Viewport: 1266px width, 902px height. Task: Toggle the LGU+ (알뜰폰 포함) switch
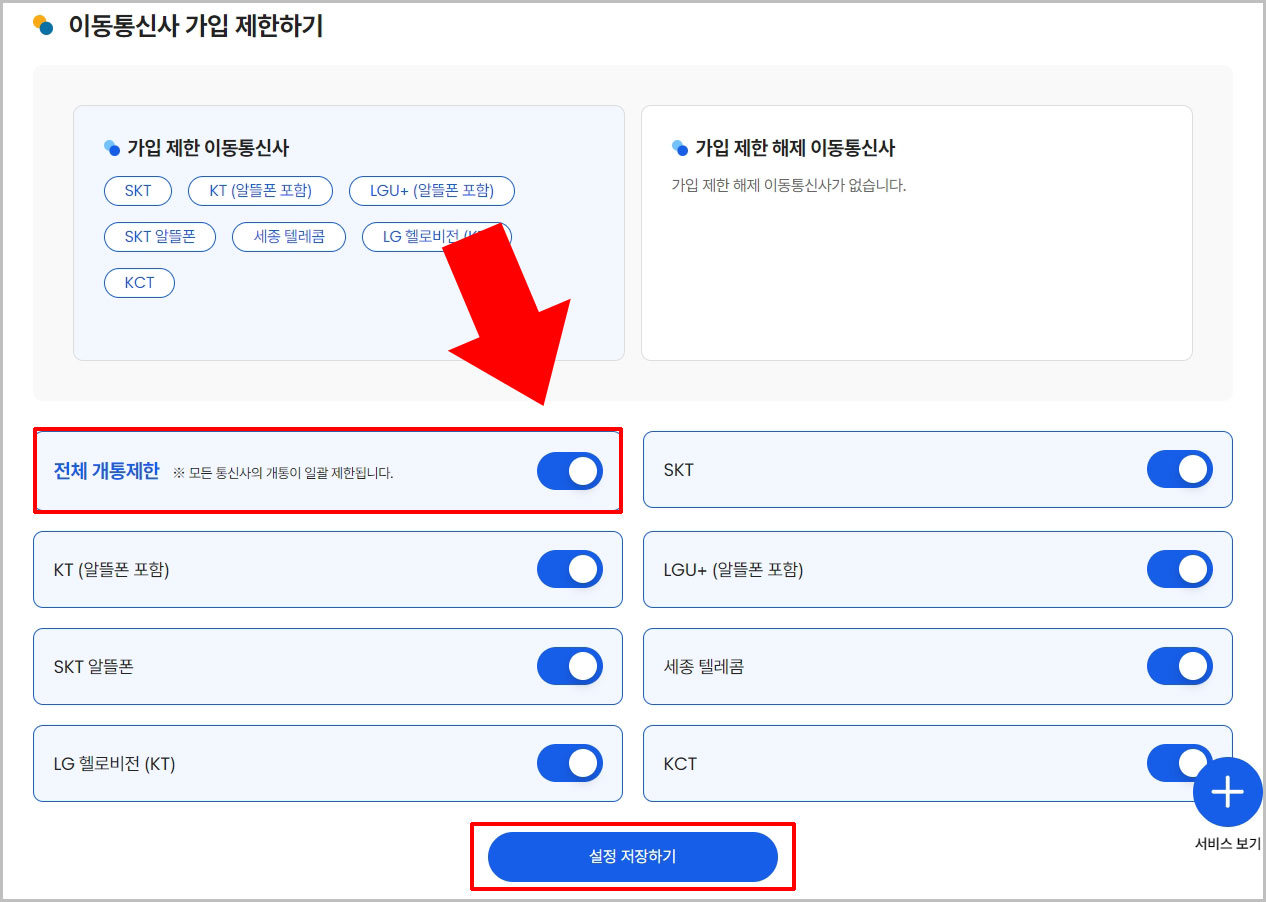pyautogui.click(x=1180, y=569)
